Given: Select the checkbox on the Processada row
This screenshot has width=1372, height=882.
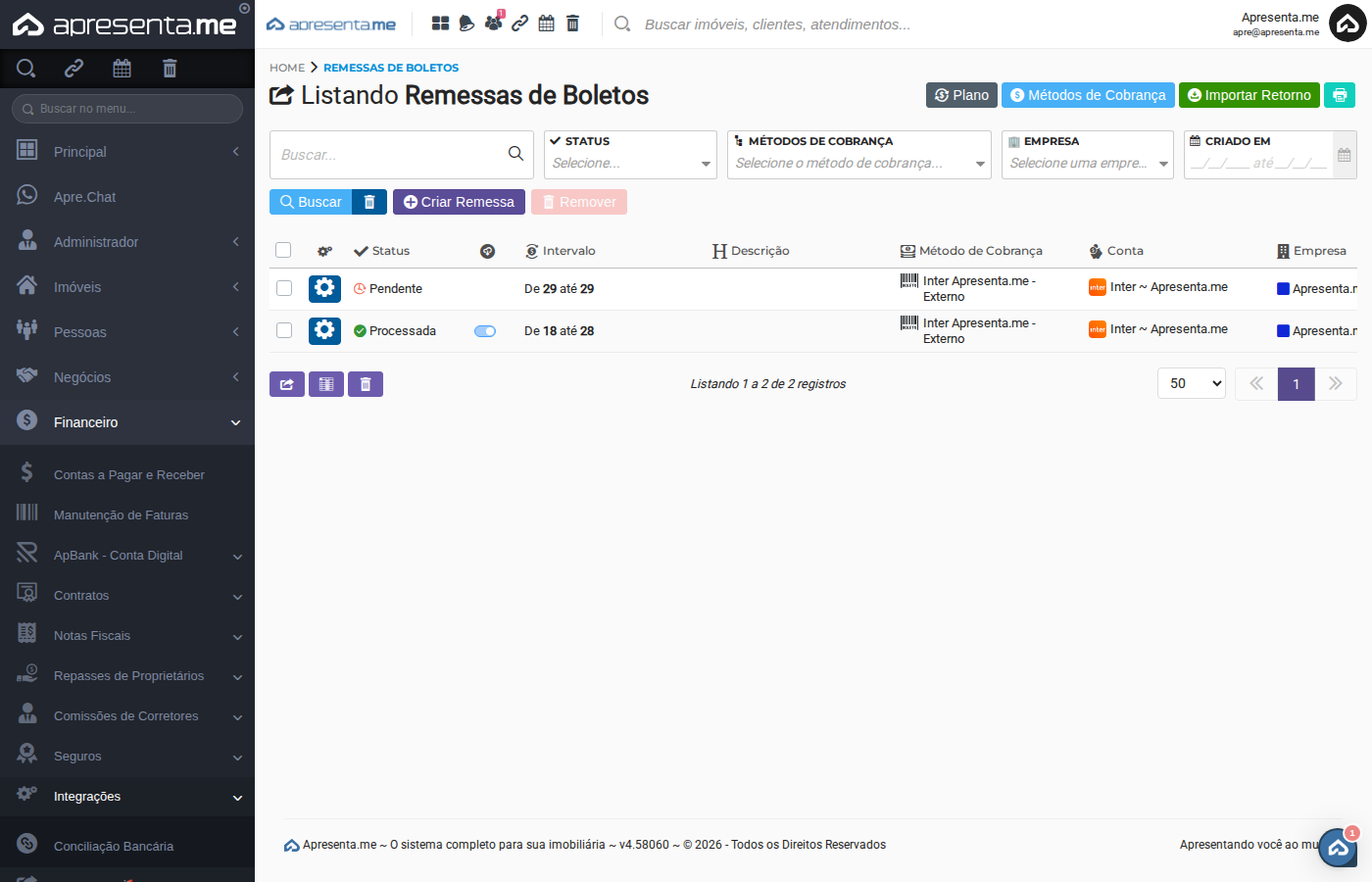Looking at the screenshot, I should pos(283,330).
